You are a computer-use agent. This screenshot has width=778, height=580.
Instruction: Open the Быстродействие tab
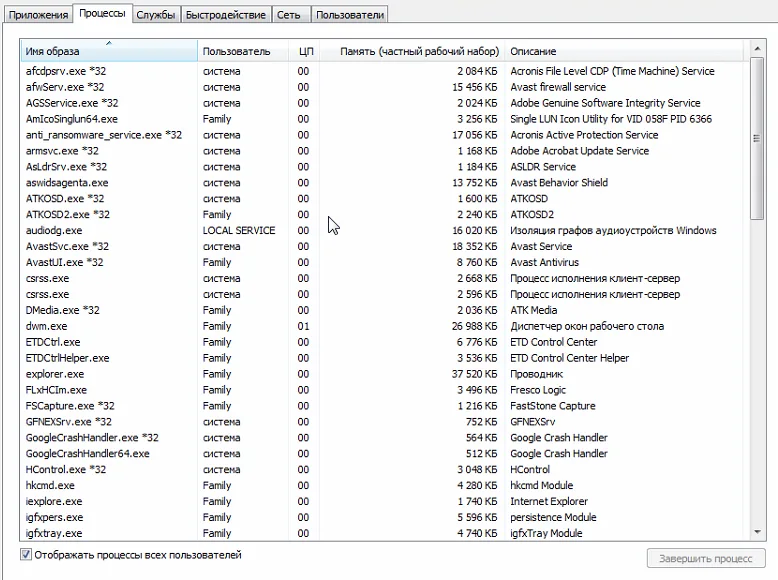coord(226,15)
